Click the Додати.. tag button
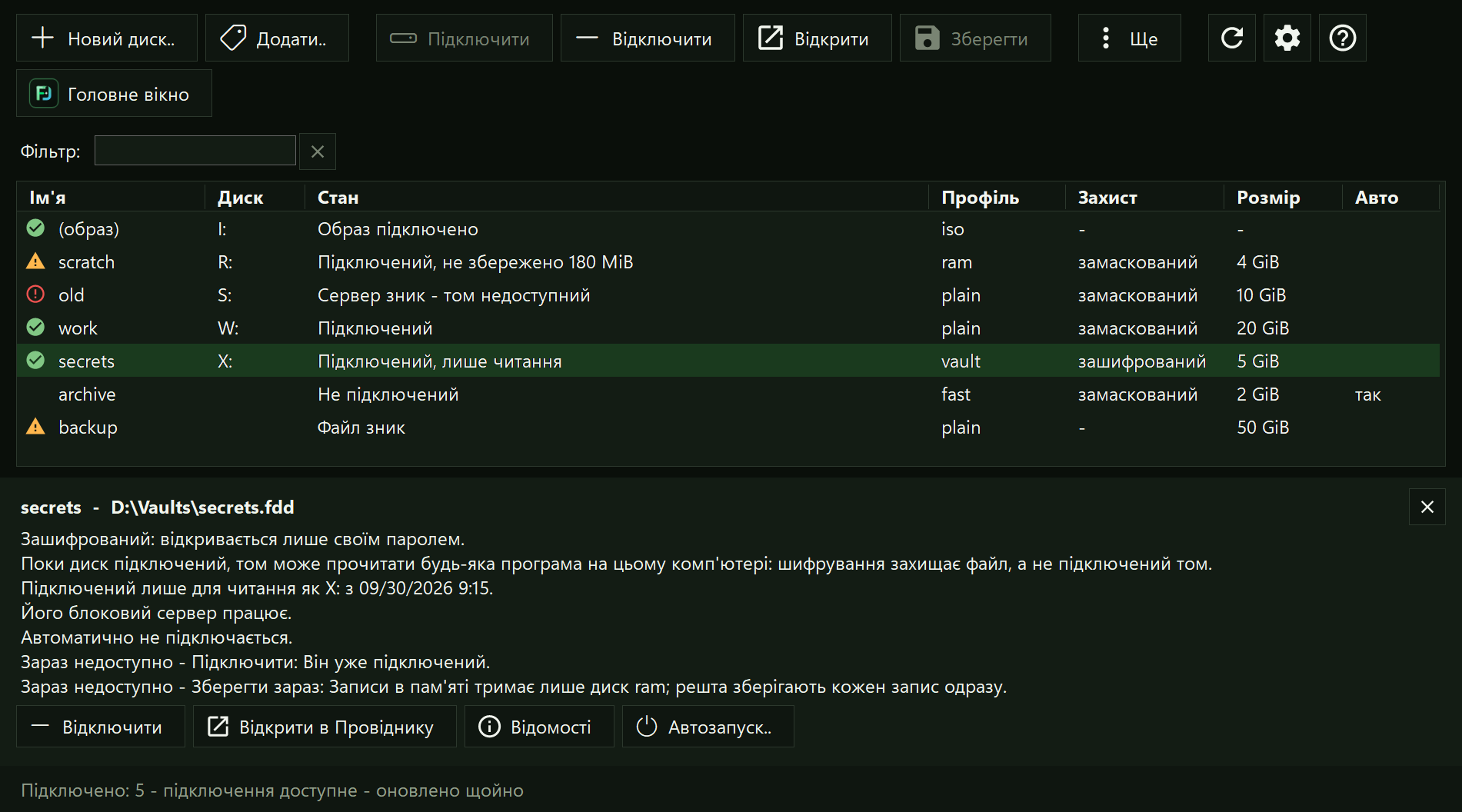This screenshot has height=812, width=1462. pyautogui.click(x=277, y=38)
